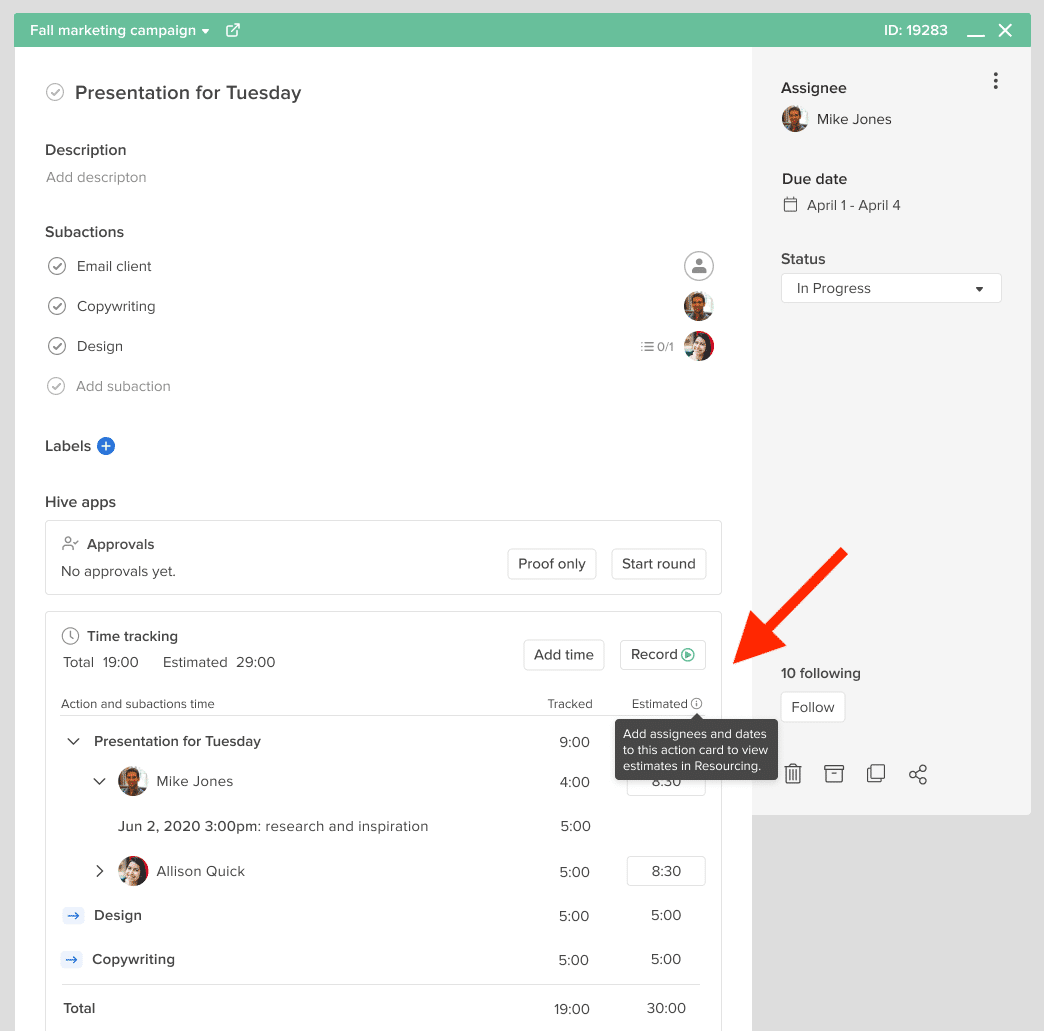Click the Estimated column info icon
This screenshot has width=1044, height=1031.
[697, 703]
